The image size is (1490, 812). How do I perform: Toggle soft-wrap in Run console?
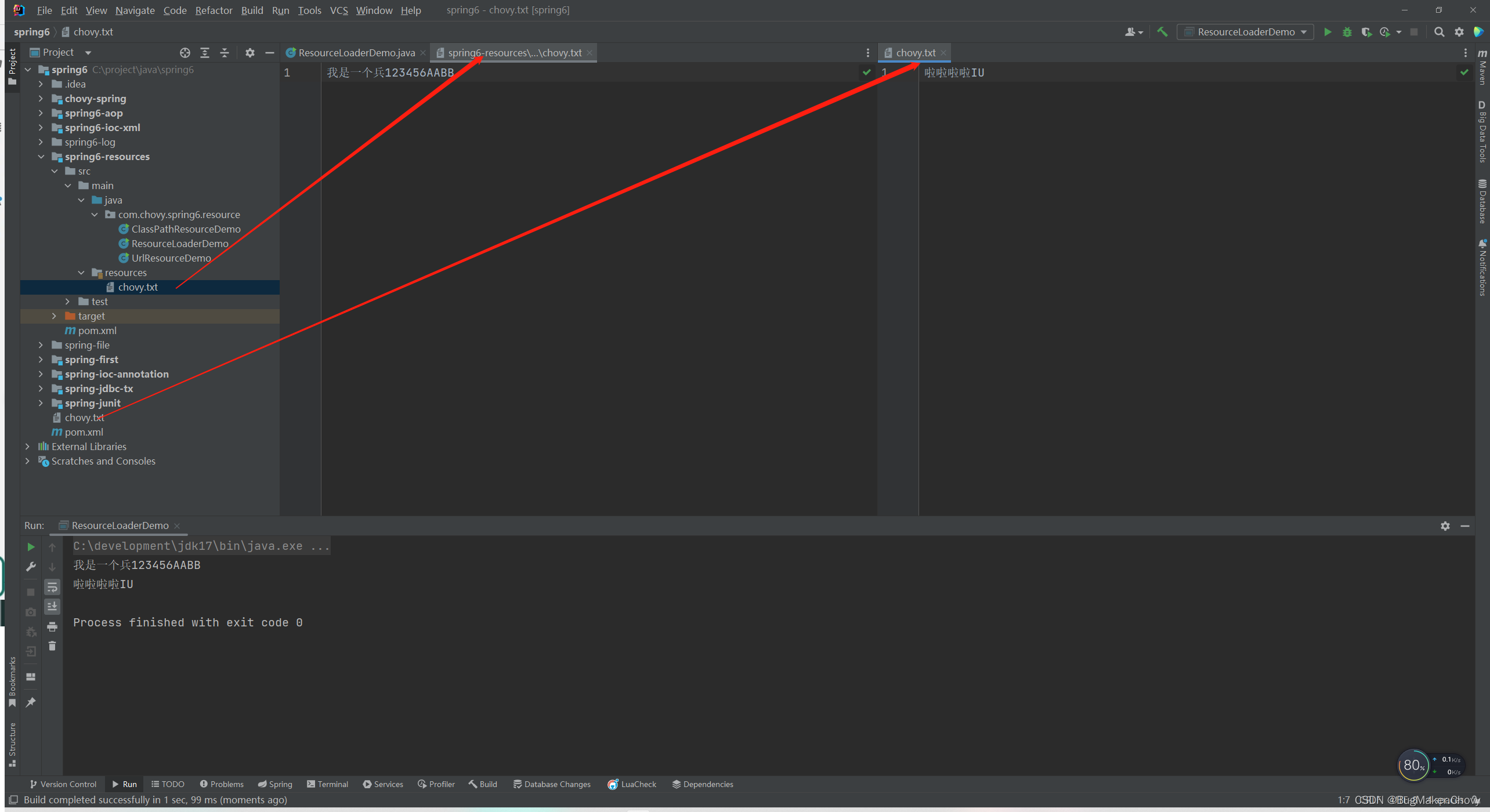pos(52,587)
